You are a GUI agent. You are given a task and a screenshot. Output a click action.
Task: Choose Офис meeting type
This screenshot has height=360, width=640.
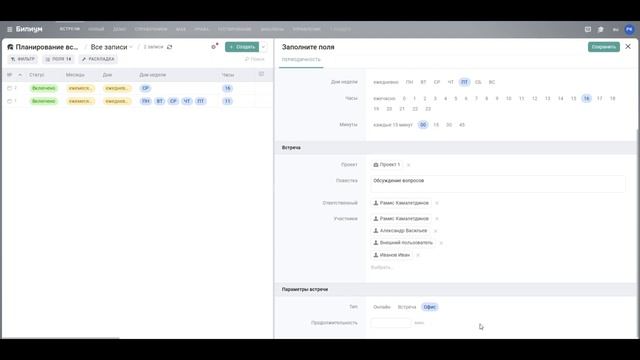pos(429,307)
